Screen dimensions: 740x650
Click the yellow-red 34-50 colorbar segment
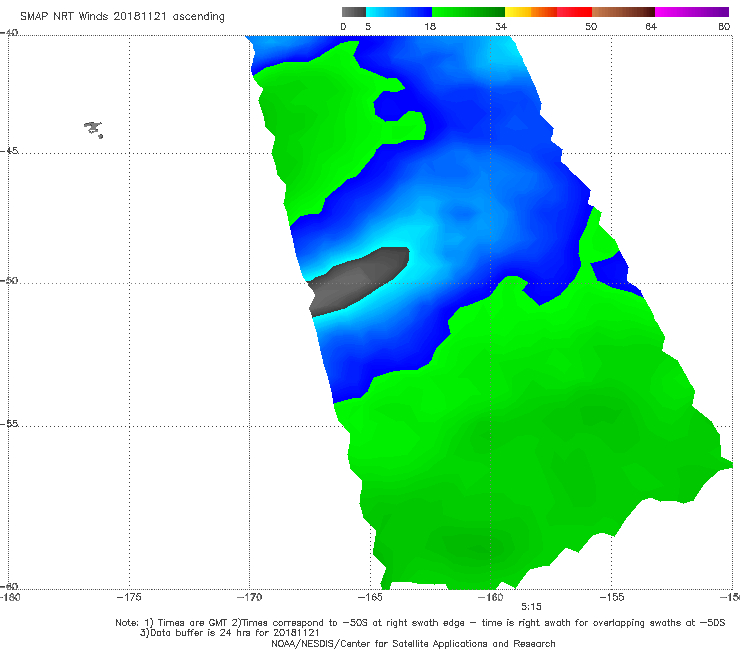tap(548, 12)
